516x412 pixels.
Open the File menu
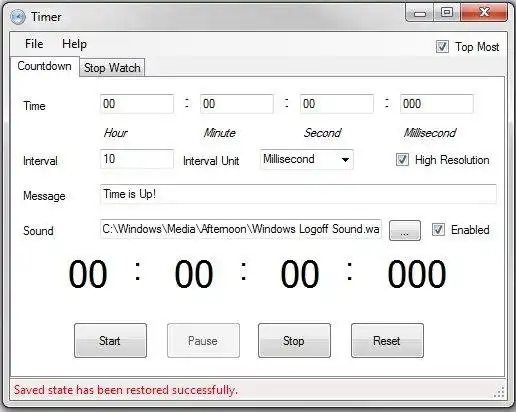click(34, 44)
